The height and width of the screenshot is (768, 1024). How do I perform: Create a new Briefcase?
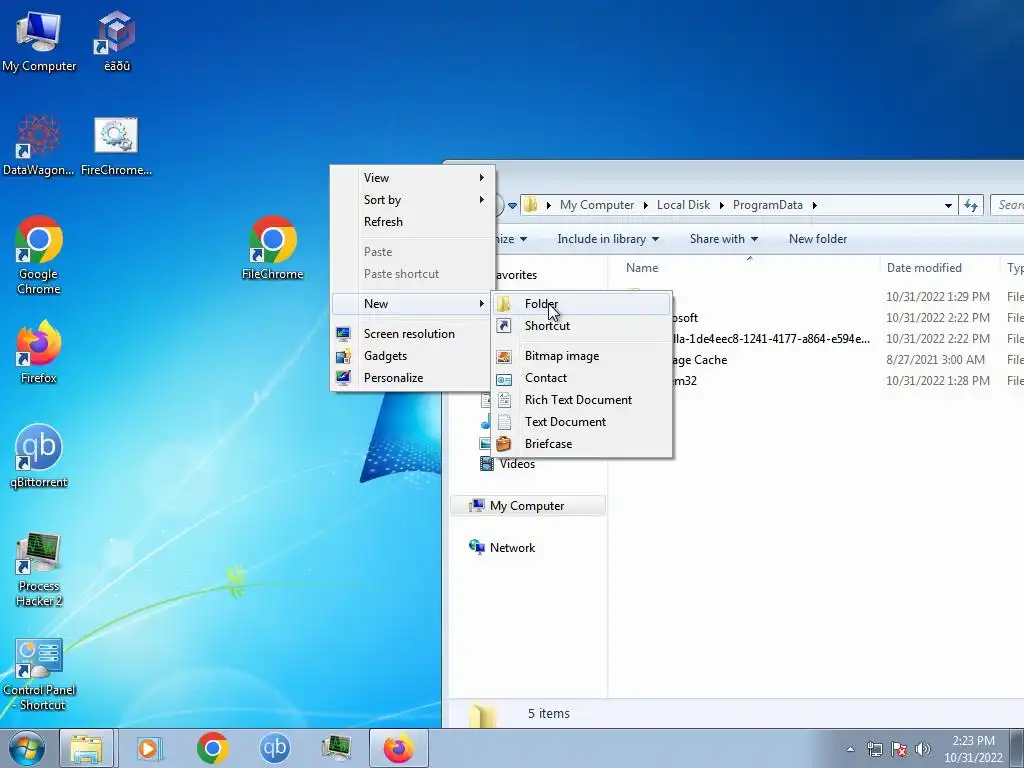click(581, 444)
